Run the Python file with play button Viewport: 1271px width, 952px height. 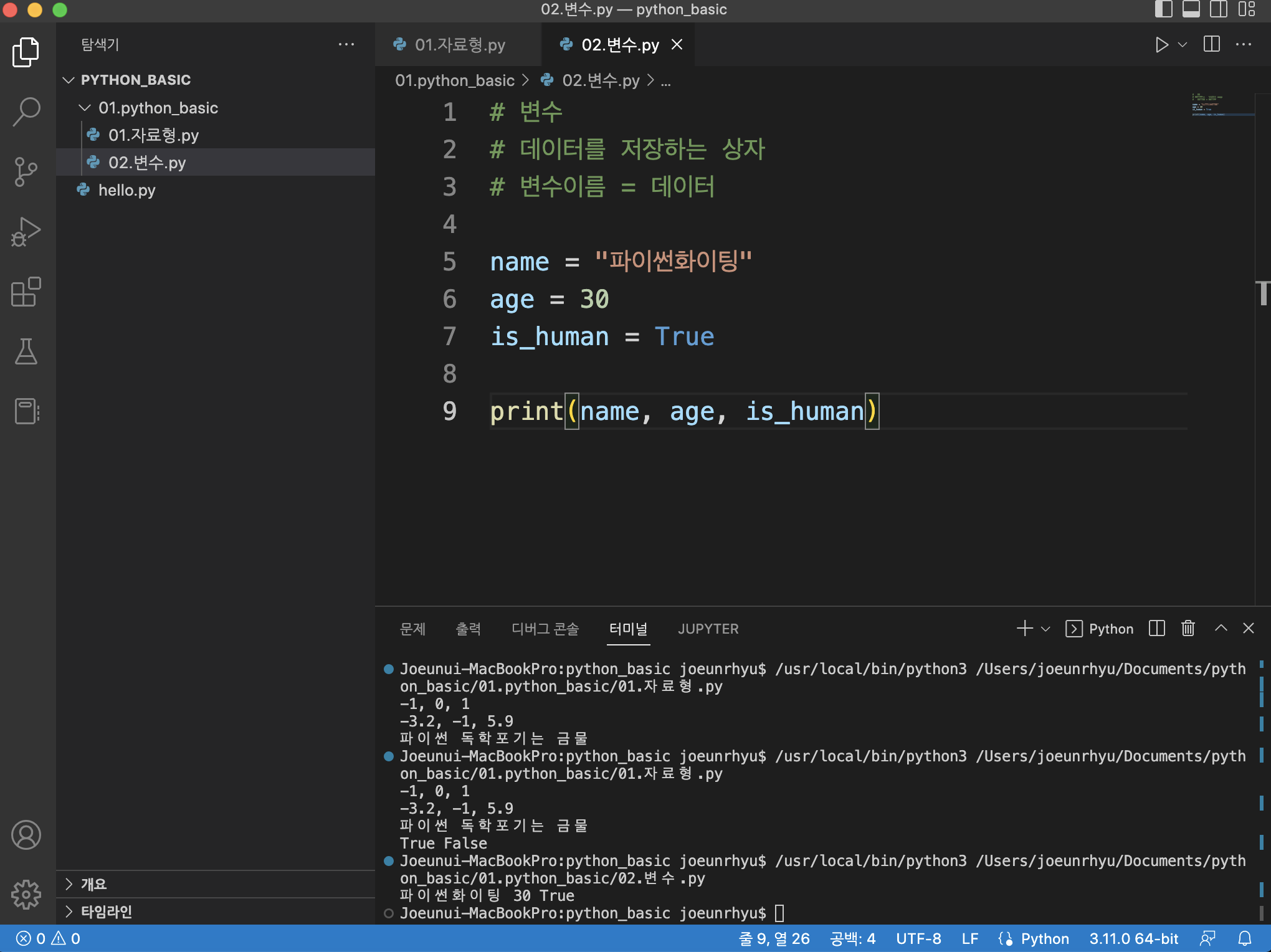1161,45
